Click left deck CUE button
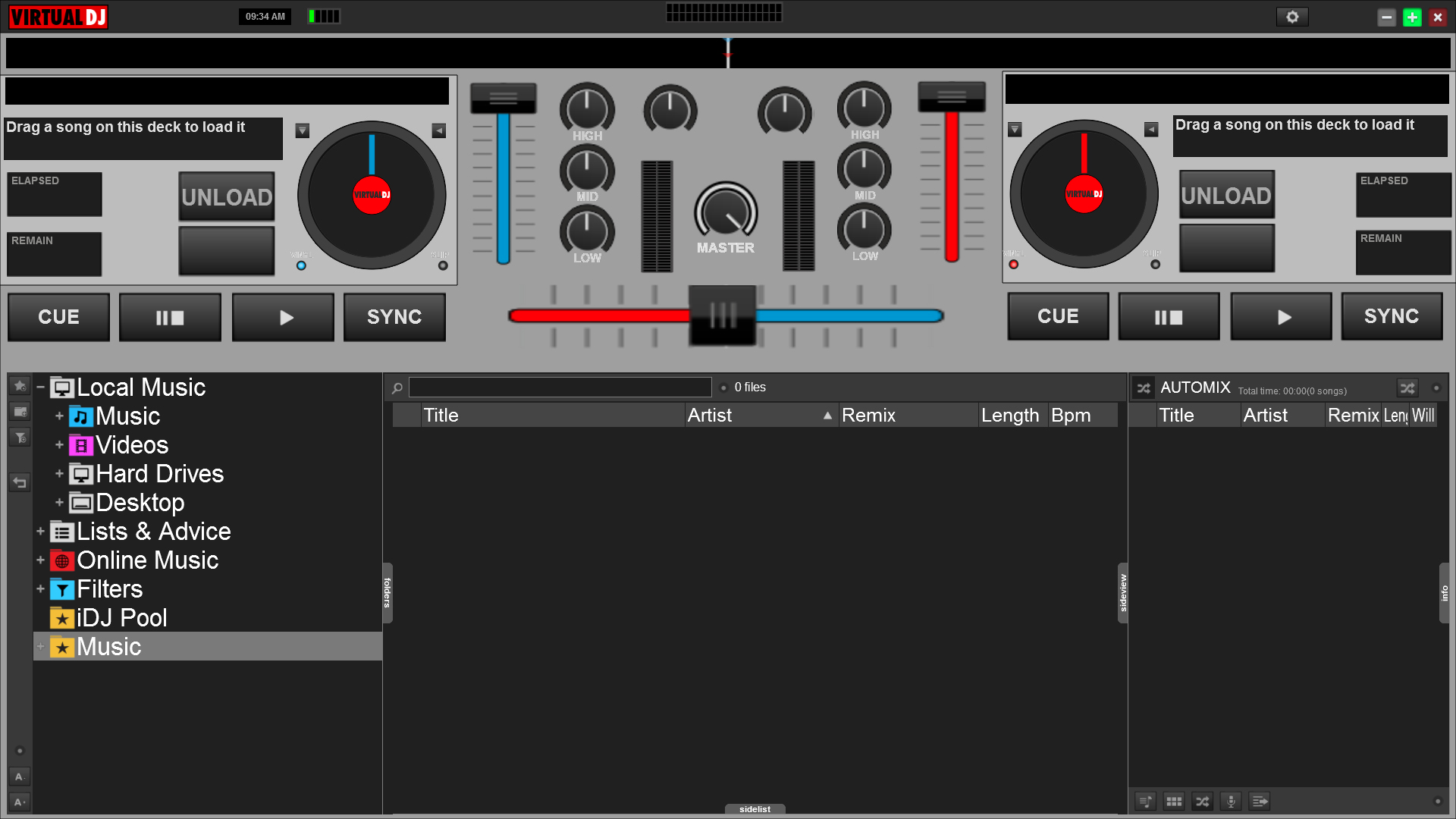The height and width of the screenshot is (819, 1456). pos(58,317)
